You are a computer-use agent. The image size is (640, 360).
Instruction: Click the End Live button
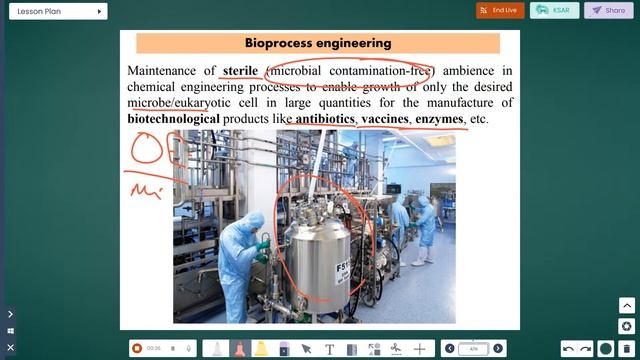click(x=500, y=10)
